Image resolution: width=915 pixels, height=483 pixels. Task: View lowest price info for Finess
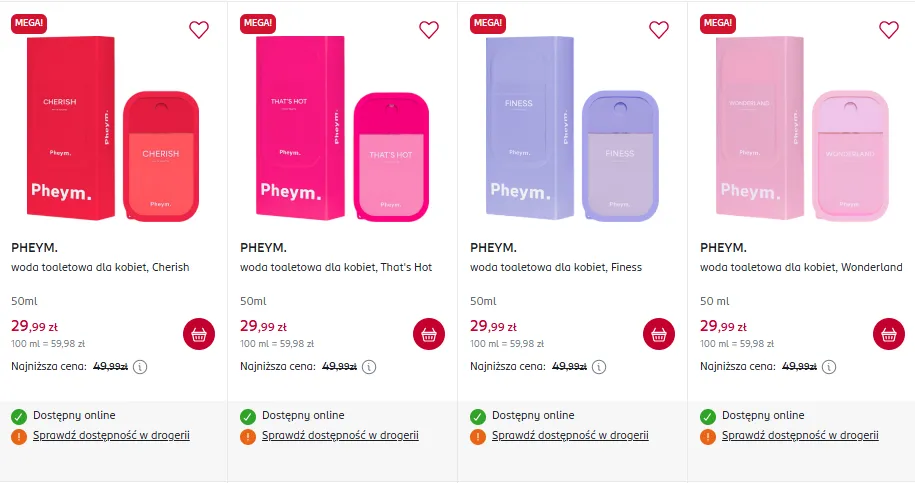pos(601,367)
